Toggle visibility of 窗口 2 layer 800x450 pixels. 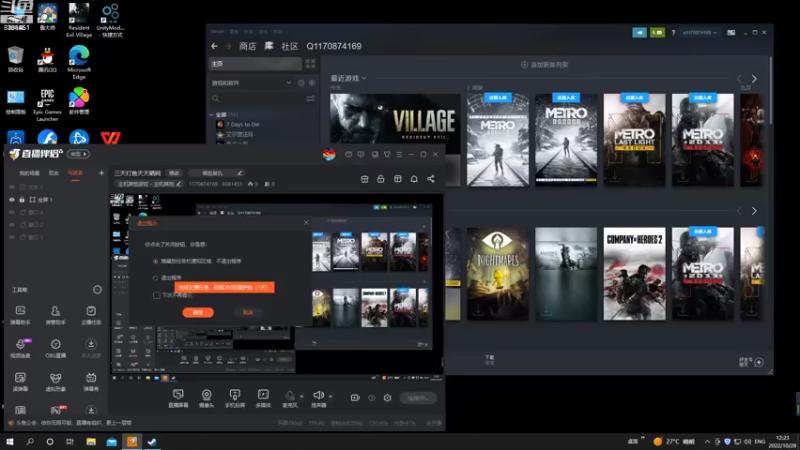tap(12, 224)
